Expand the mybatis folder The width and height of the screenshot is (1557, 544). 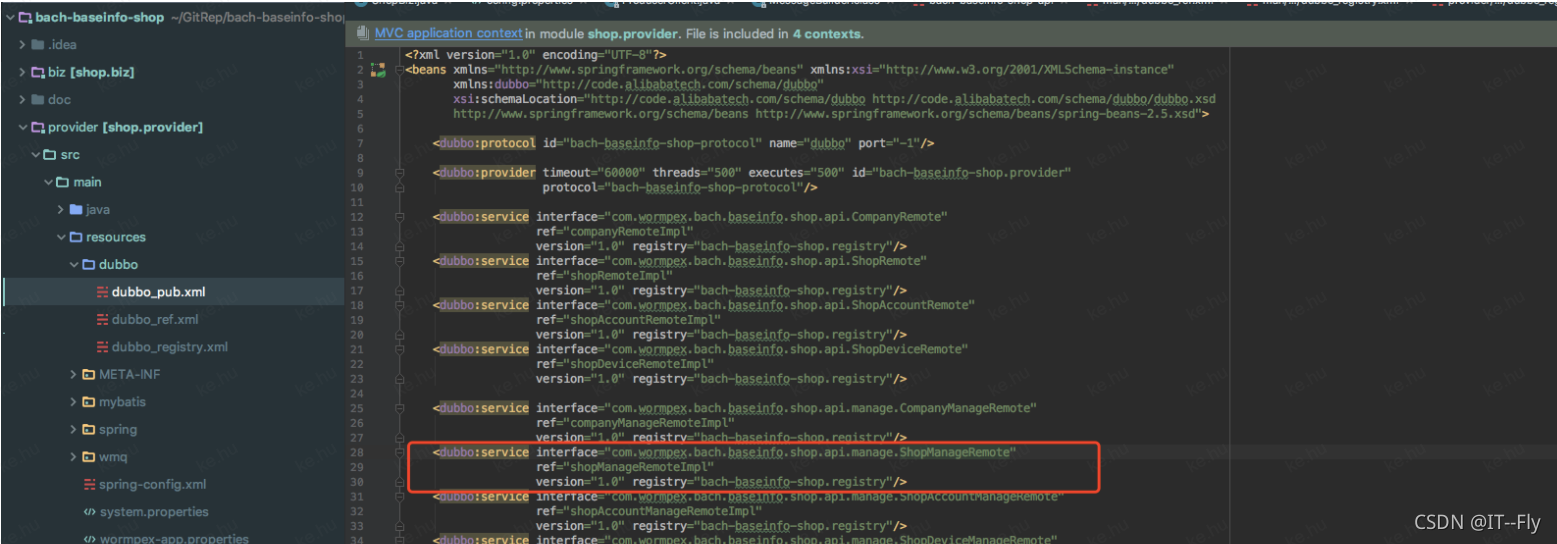coord(74,402)
